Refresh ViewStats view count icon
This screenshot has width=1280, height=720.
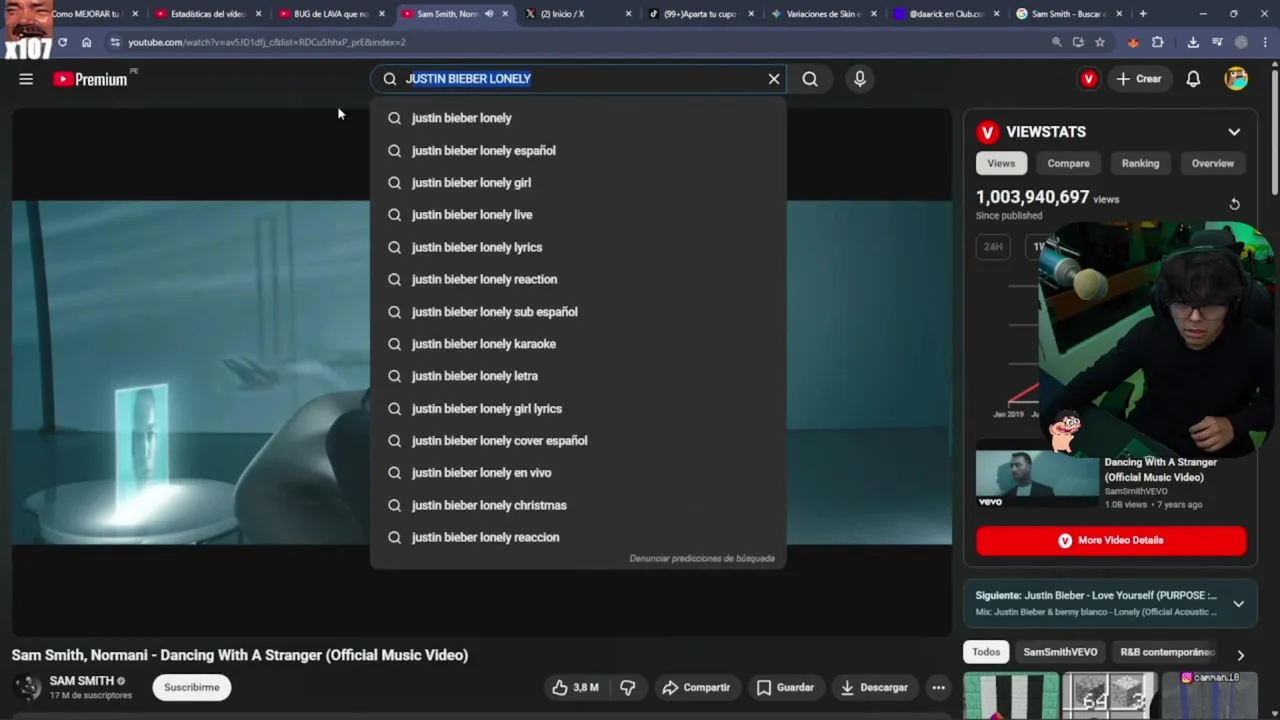point(1234,204)
